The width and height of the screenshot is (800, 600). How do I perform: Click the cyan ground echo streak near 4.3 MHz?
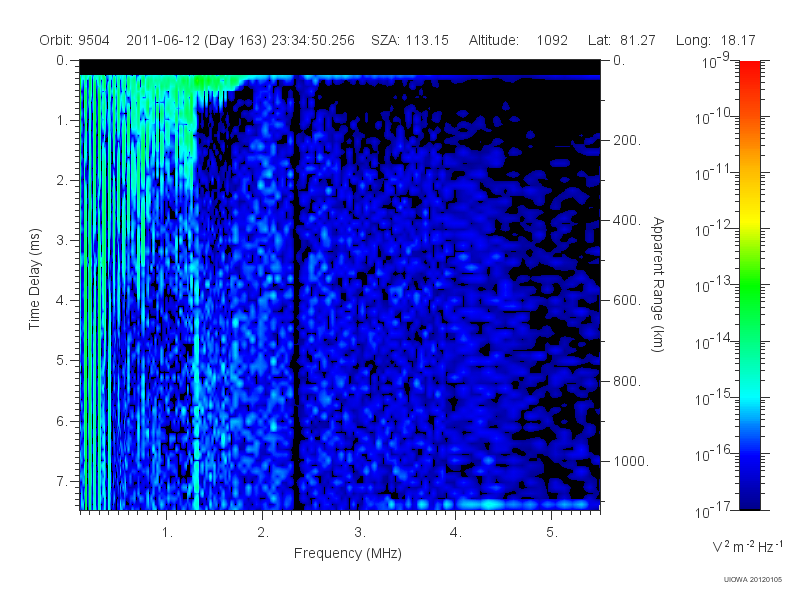(x=490, y=505)
